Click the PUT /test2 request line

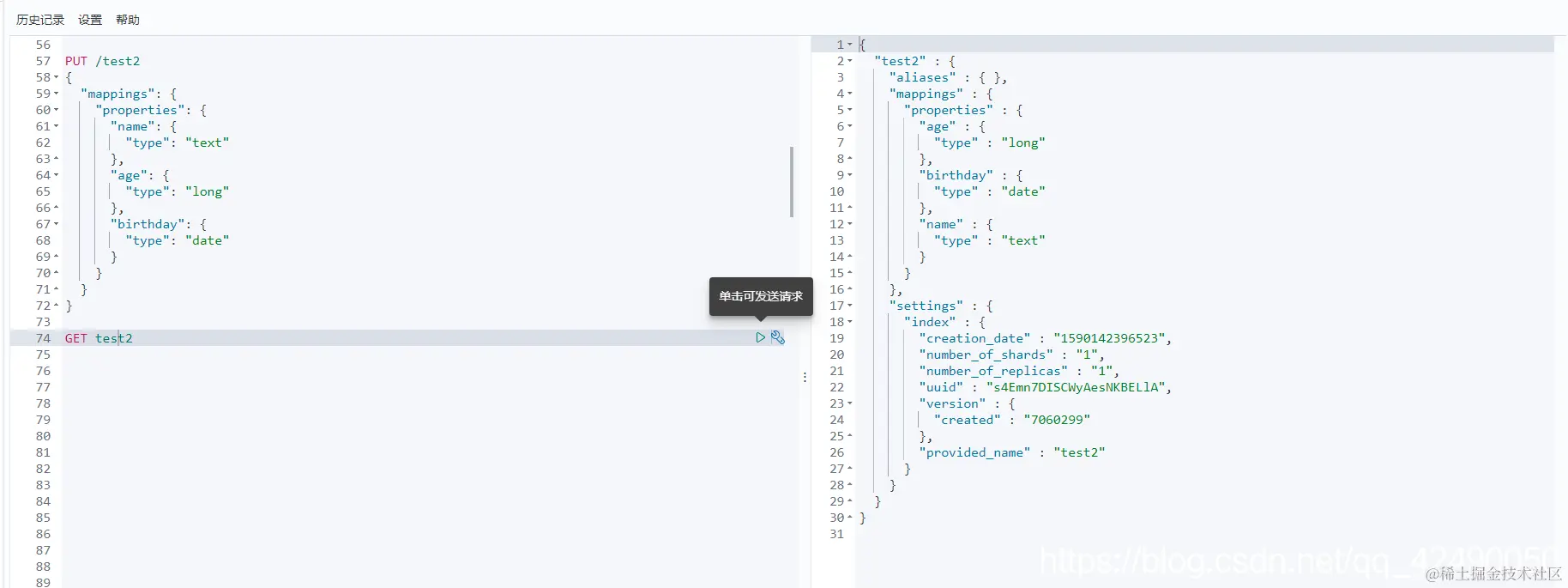[x=102, y=61]
